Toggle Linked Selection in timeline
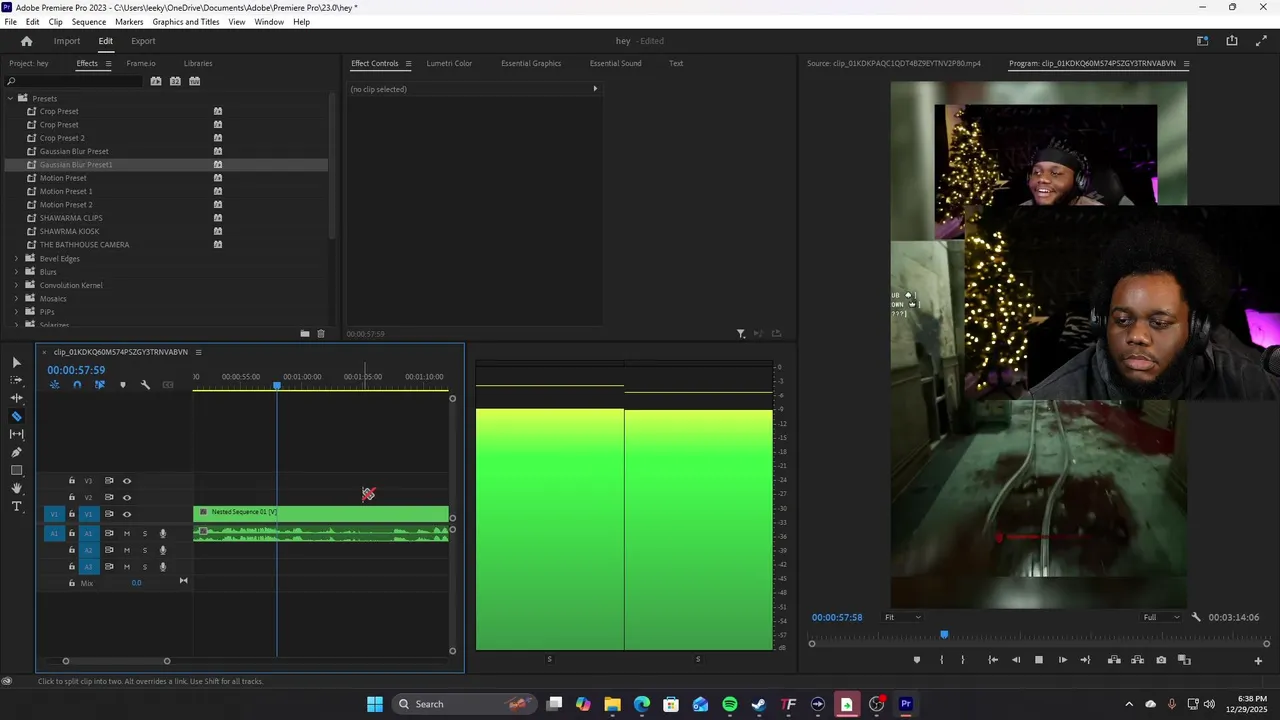Viewport: 1280px width, 720px height. click(99, 385)
